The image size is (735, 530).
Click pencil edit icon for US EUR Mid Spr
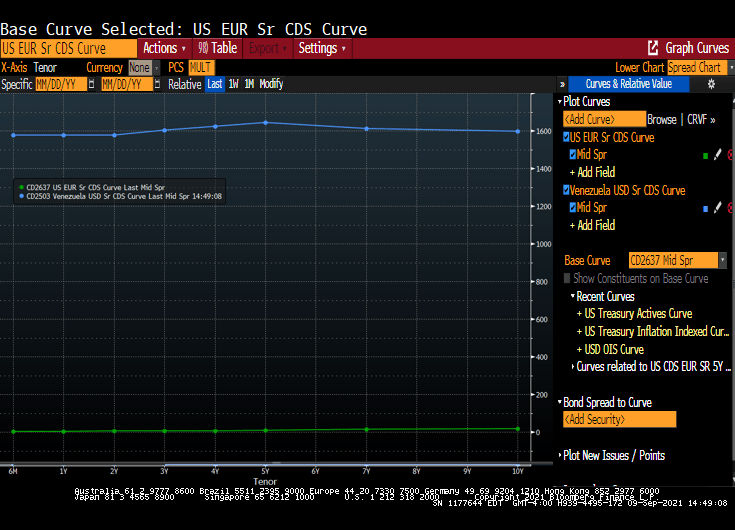pos(717,155)
